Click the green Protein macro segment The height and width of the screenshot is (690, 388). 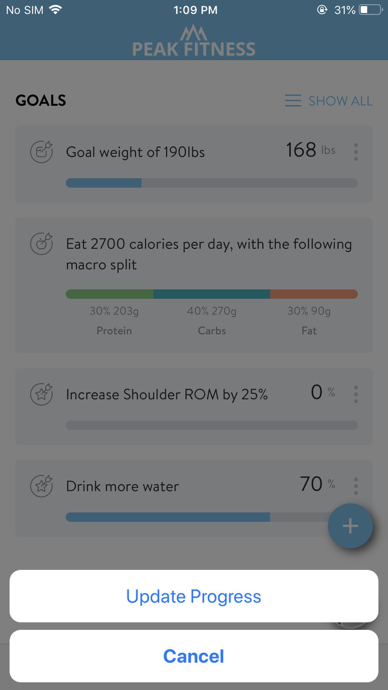110,294
